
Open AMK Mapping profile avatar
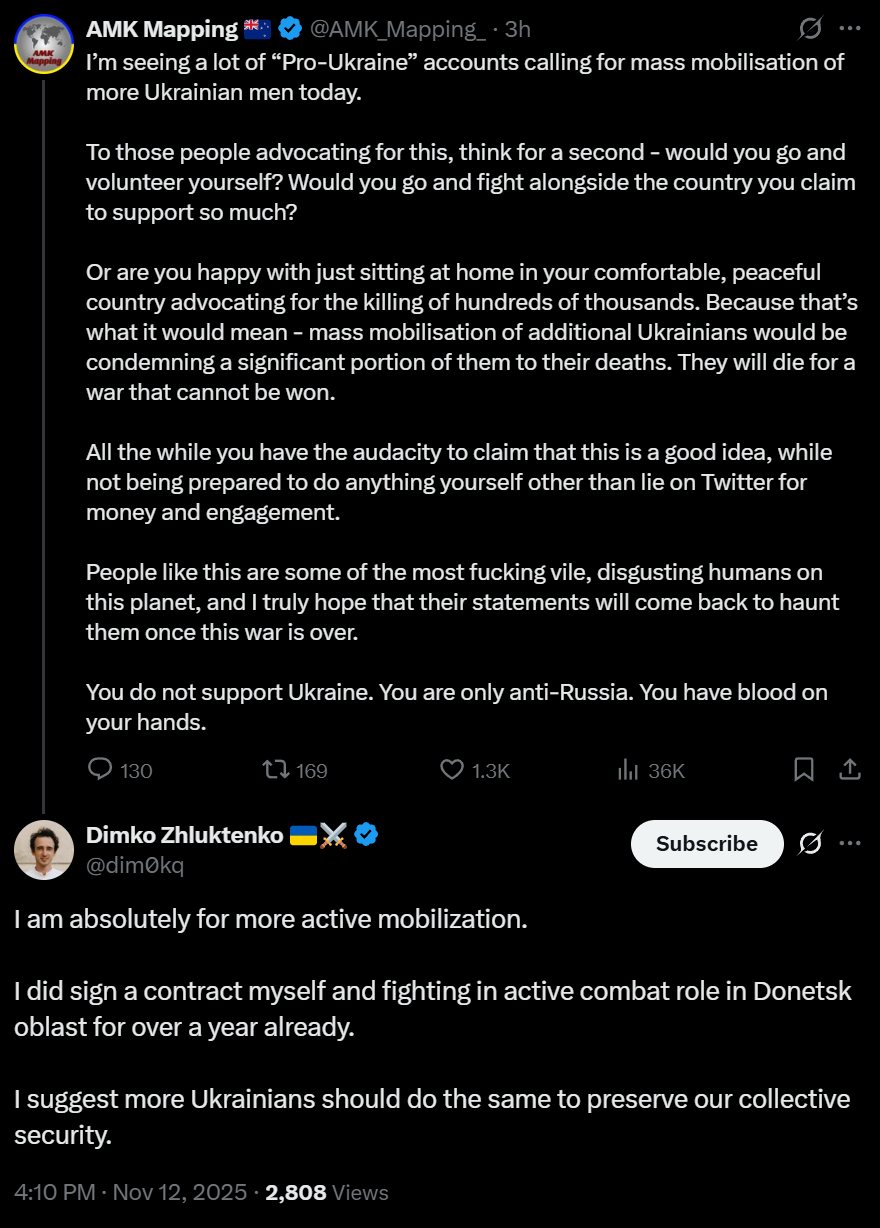pos(44,45)
